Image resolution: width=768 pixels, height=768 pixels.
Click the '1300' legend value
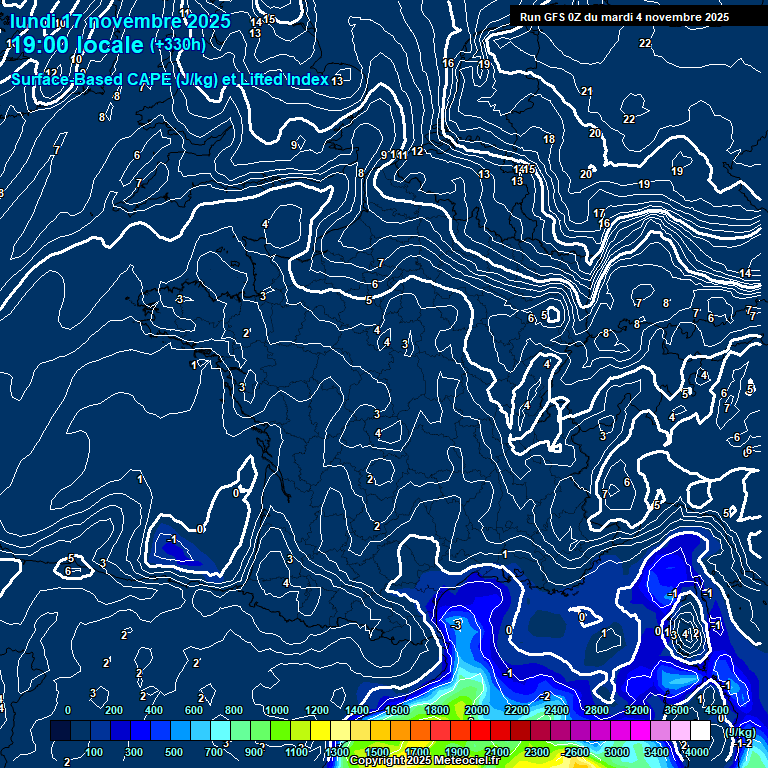[337, 752]
